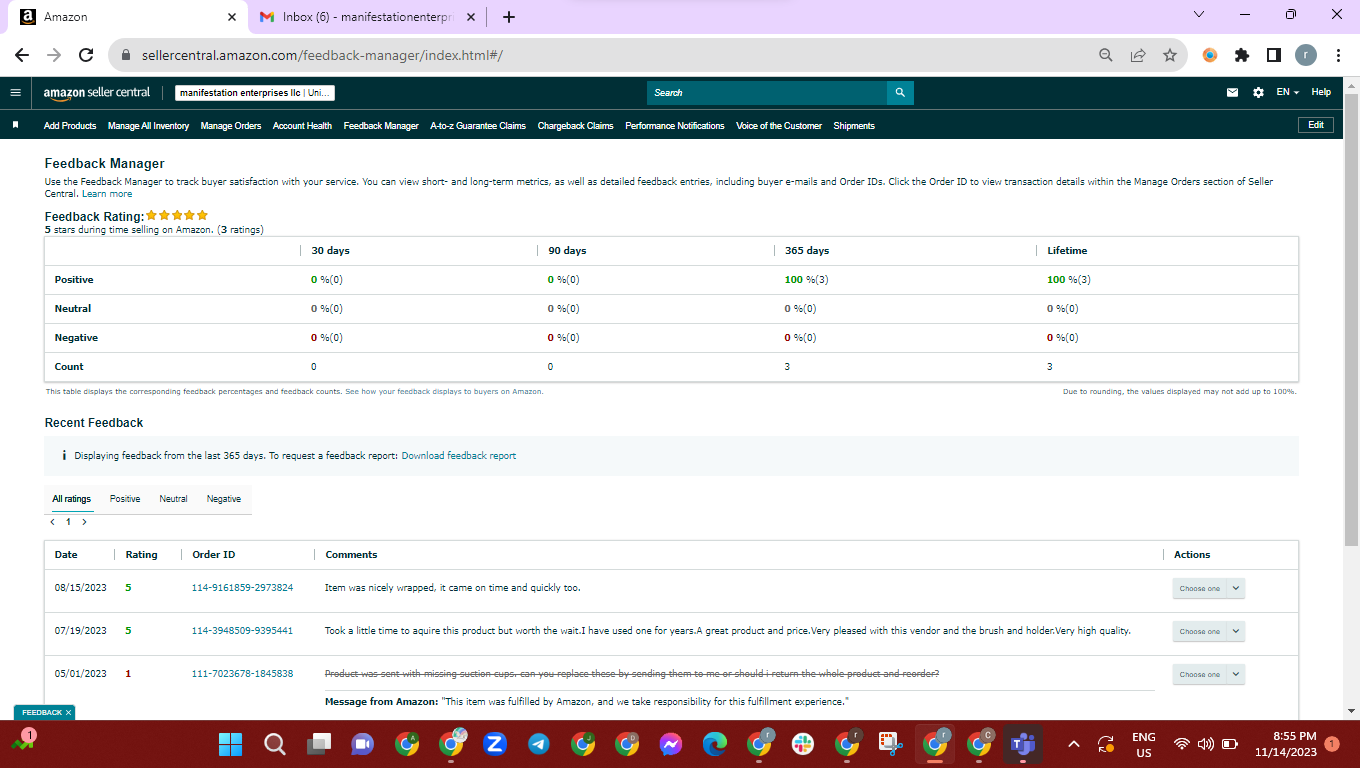The height and width of the screenshot is (768, 1360).
Task: Open the manifestation enterprises account switcher
Action: 255,93
